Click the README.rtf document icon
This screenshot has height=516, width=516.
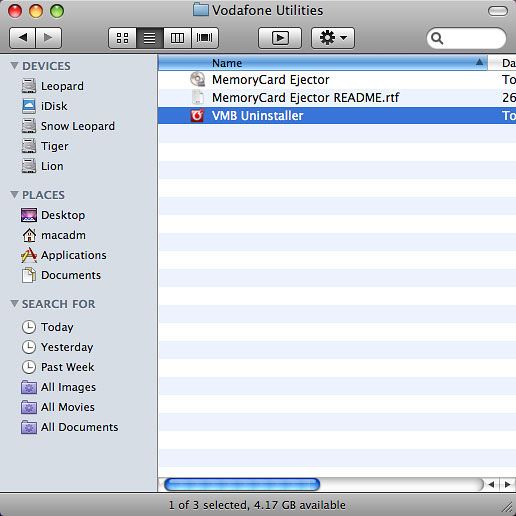coord(198,97)
